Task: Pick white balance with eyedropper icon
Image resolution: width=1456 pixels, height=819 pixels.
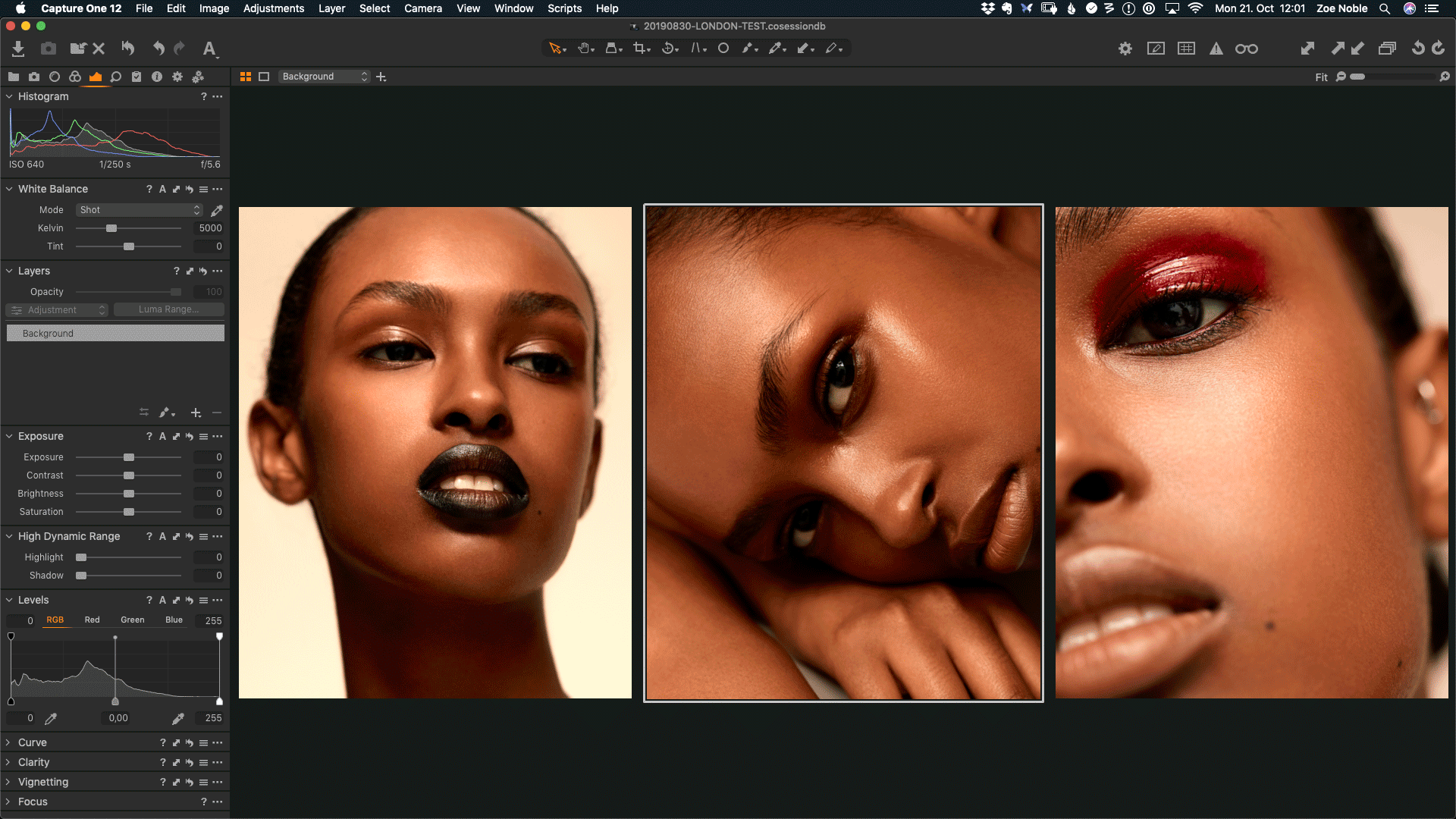Action: [x=217, y=210]
